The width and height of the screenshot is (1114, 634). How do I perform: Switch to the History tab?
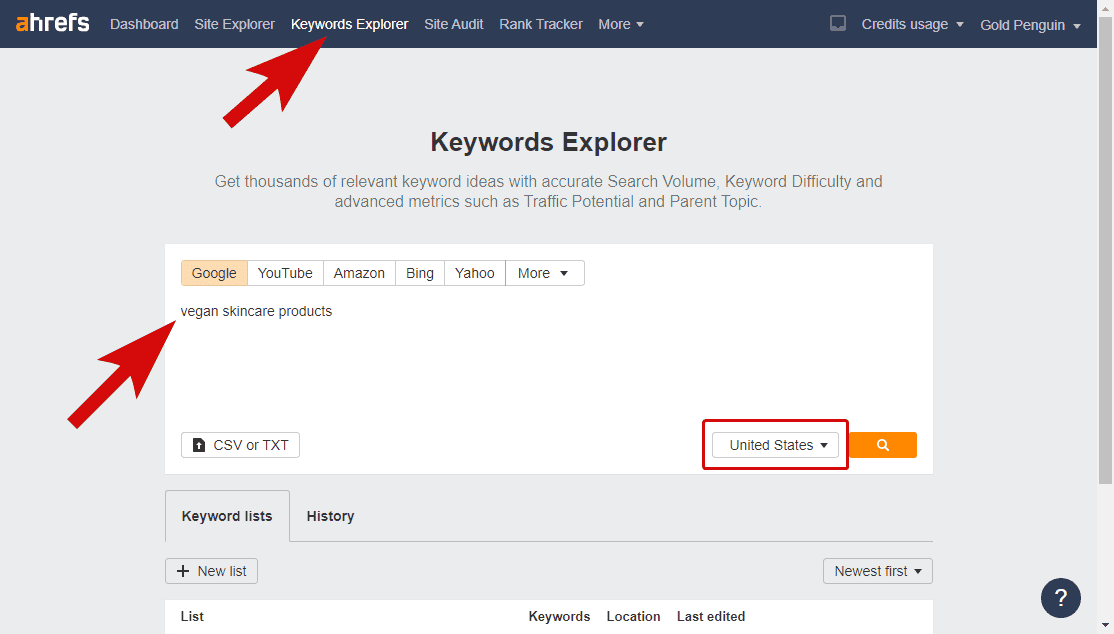330,516
